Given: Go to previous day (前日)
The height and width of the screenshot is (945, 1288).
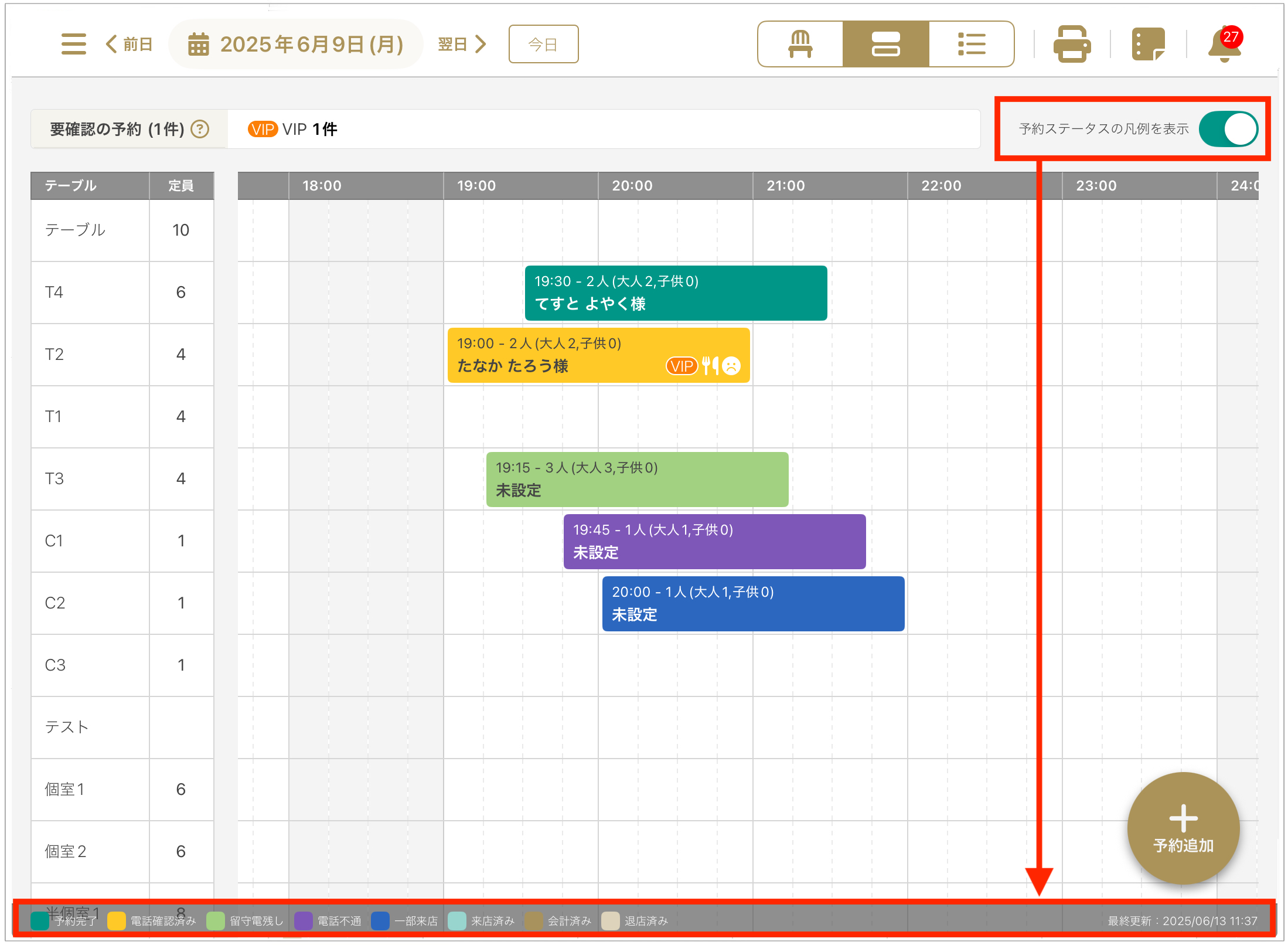Looking at the screenshot, I should (130, 44).
